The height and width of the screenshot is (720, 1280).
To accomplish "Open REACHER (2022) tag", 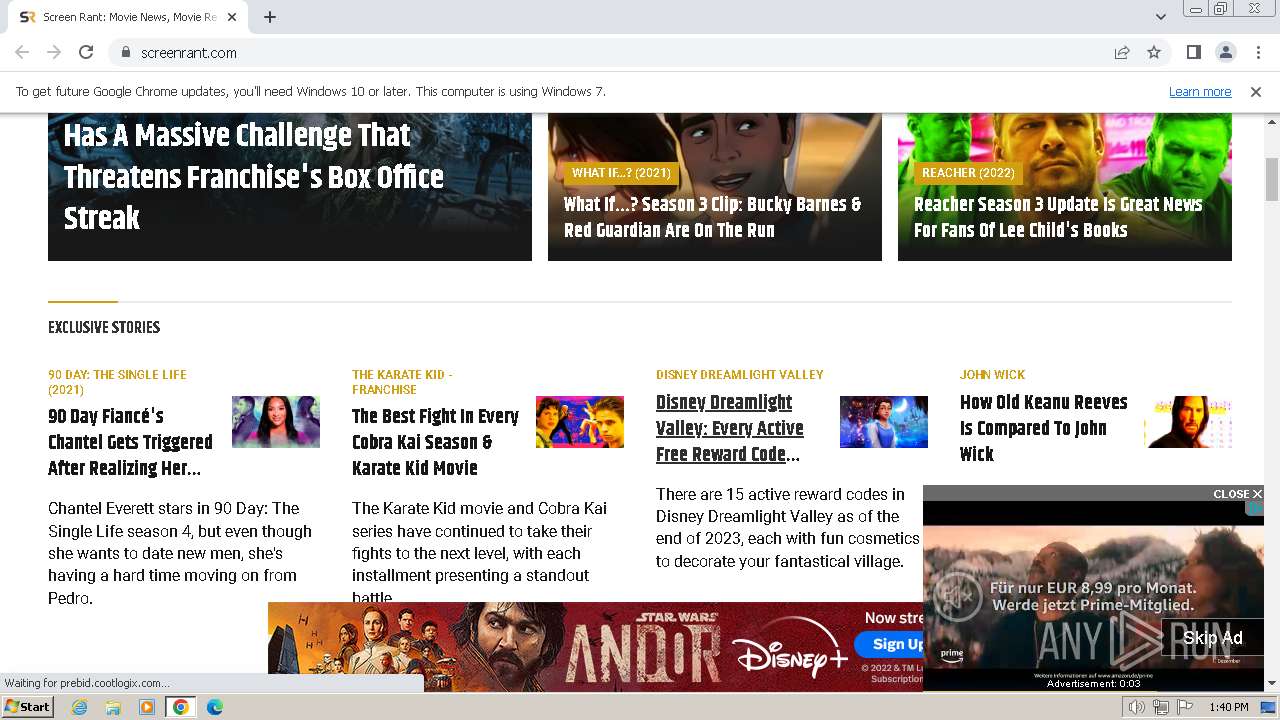I will click(x=968, y=173).
